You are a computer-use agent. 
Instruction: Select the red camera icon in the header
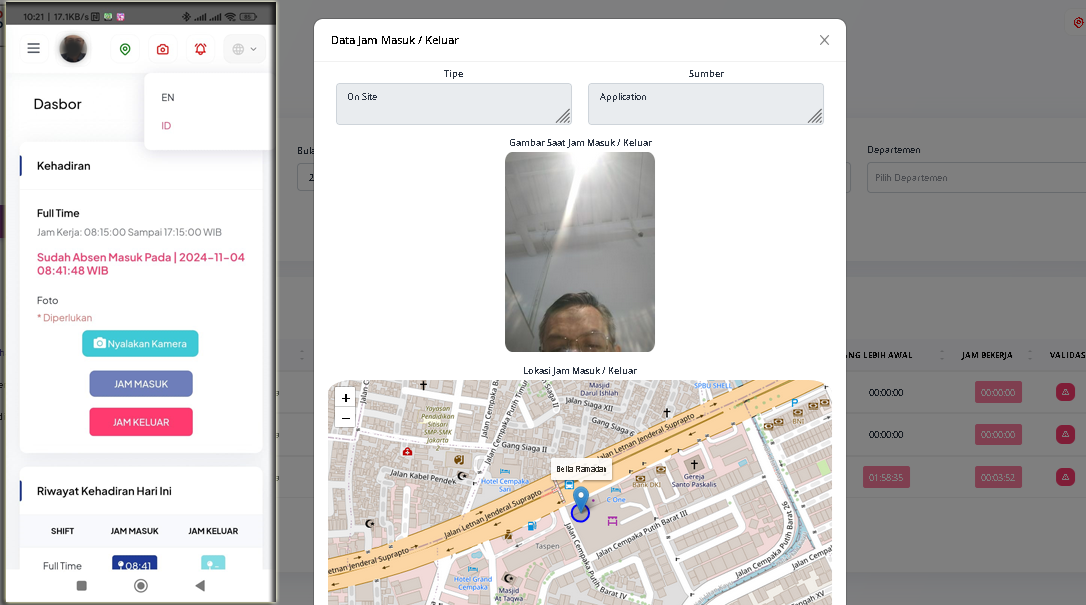pyautogui.click(x=162, y=48)
